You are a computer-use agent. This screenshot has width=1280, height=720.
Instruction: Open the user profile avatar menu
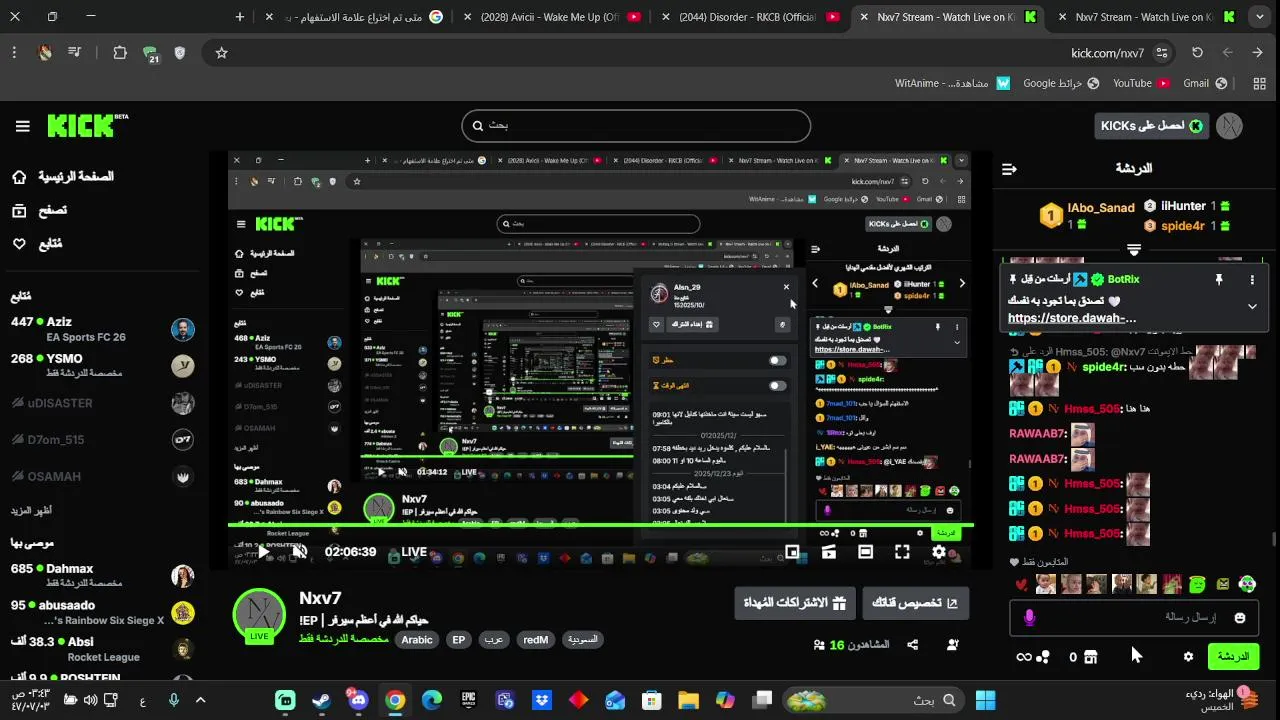[x=1229, y=126]
